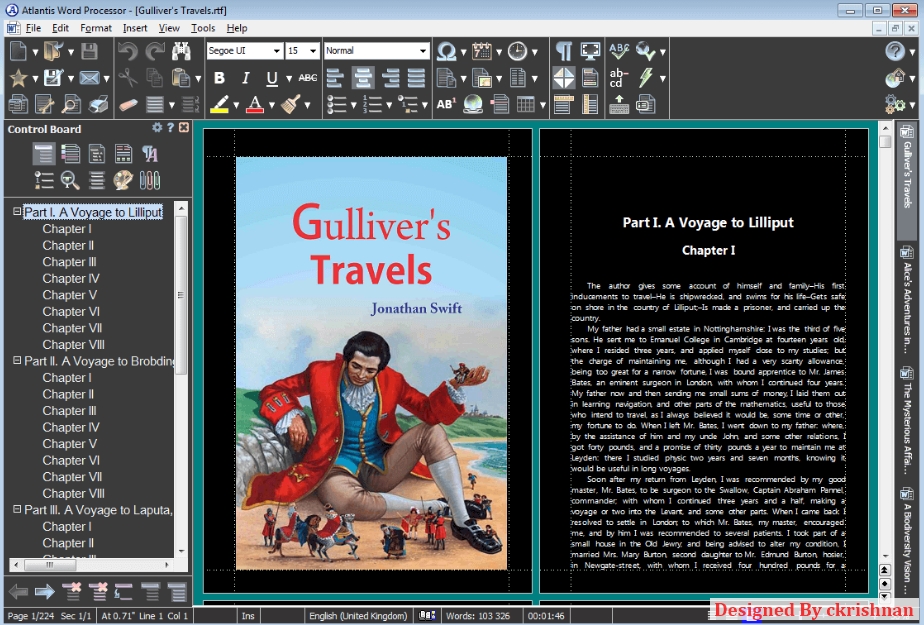Collapse Part I. A Voyage to Lilliput

[17, 211]
